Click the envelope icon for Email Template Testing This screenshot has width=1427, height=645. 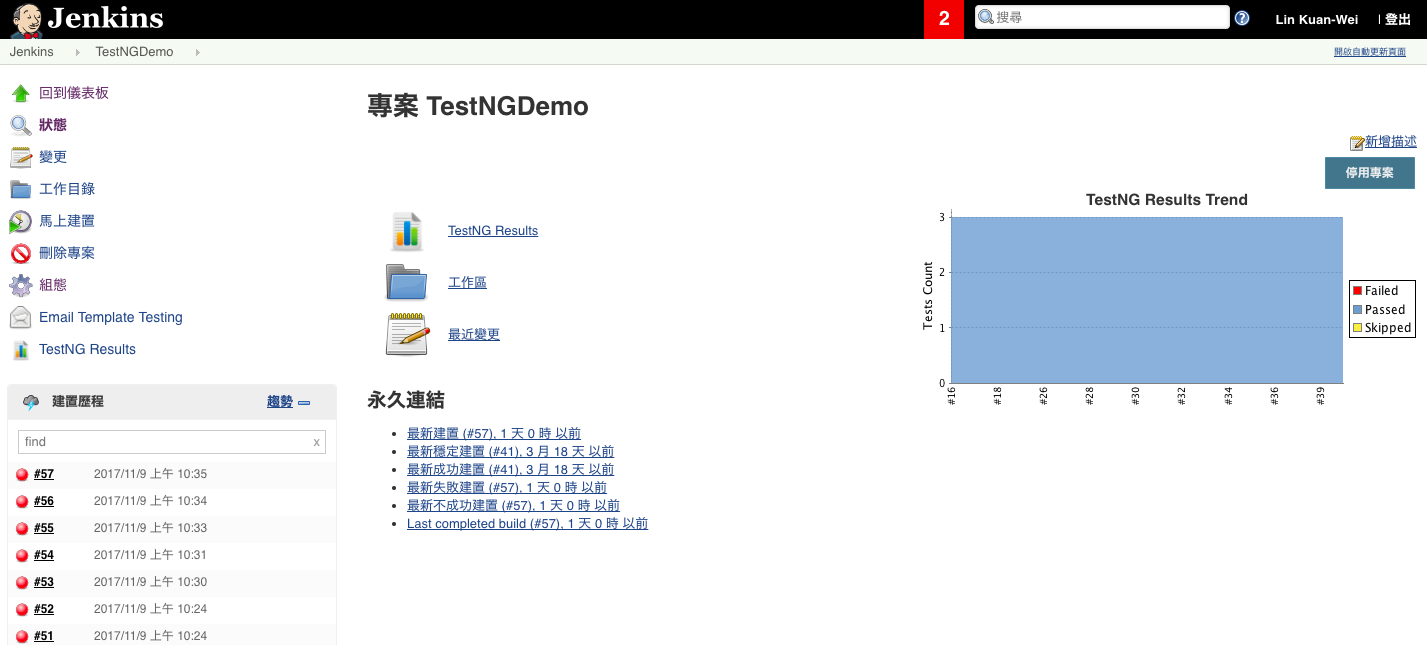(20, 317)
